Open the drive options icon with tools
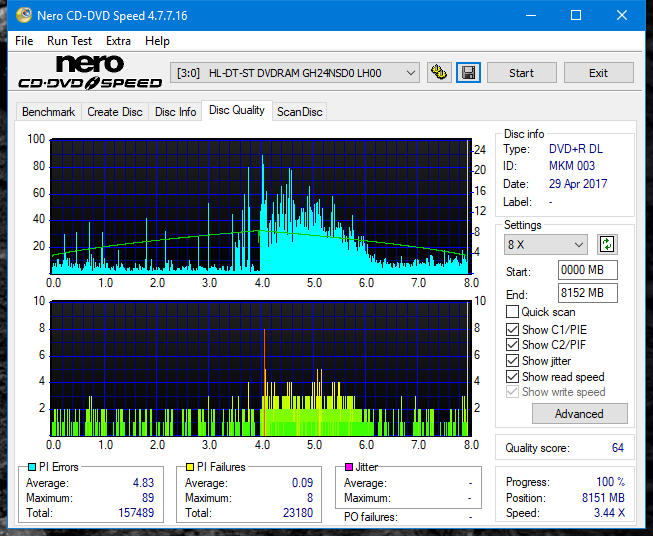 coord(439,73)
